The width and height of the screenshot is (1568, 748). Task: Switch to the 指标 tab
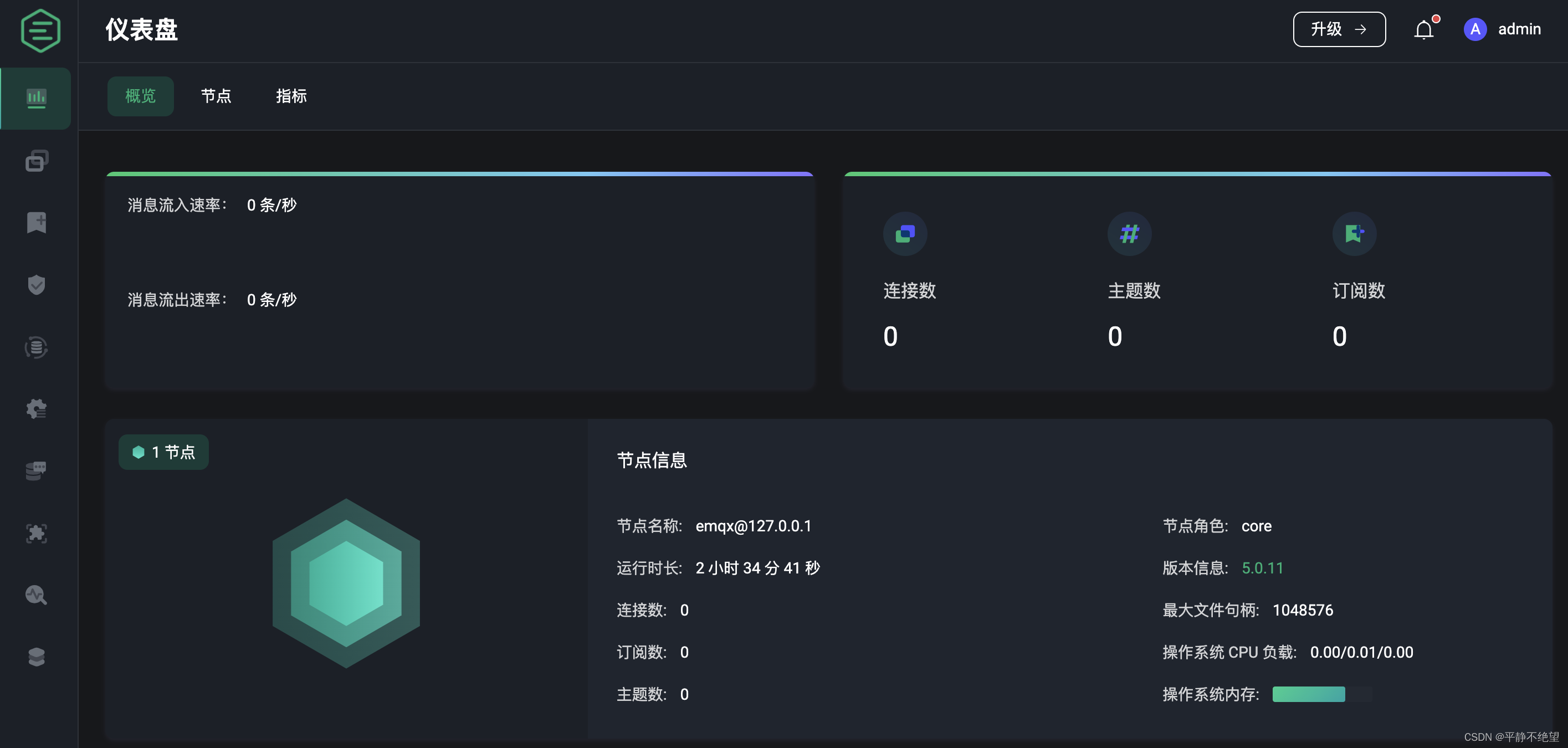click(291, 96)
